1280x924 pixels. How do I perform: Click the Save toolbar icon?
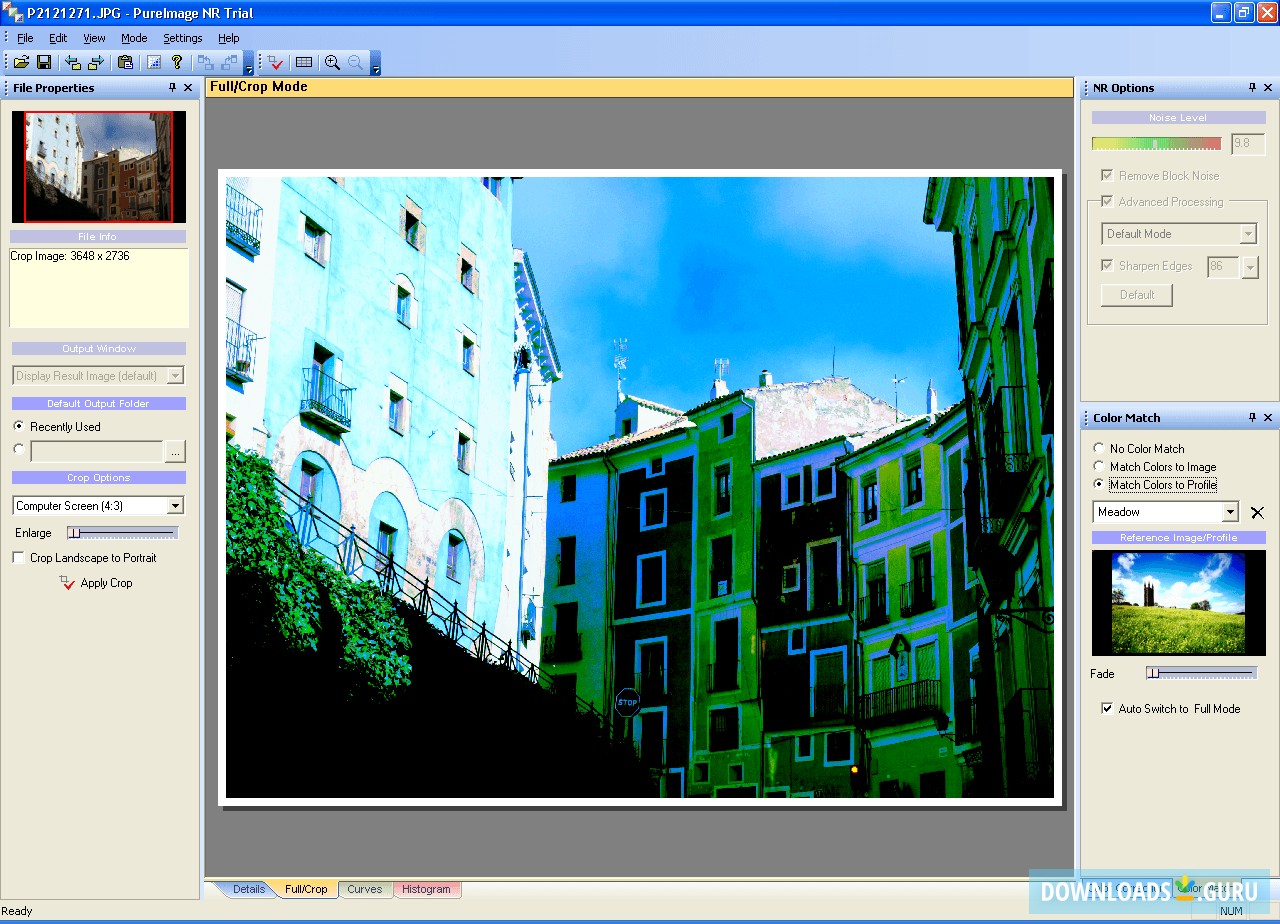(x=45, y=61)
